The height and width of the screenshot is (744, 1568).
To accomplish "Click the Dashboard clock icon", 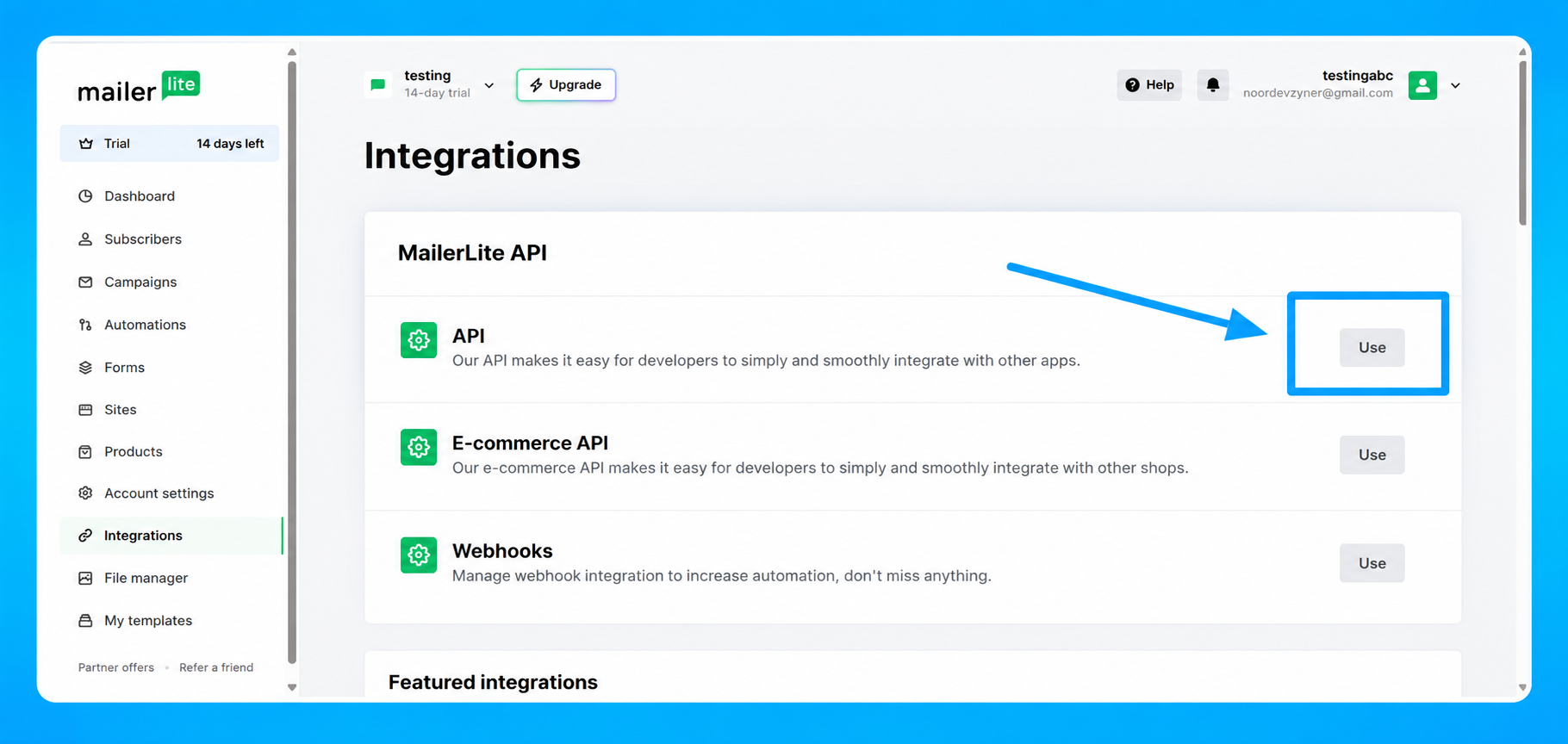I will [85, 196].
